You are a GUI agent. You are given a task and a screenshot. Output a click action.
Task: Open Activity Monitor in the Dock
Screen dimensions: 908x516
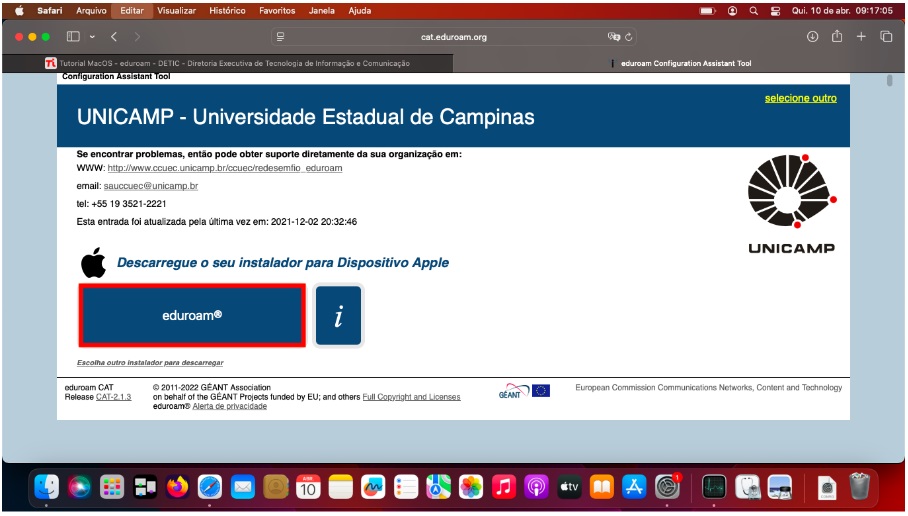click(714, 487)
